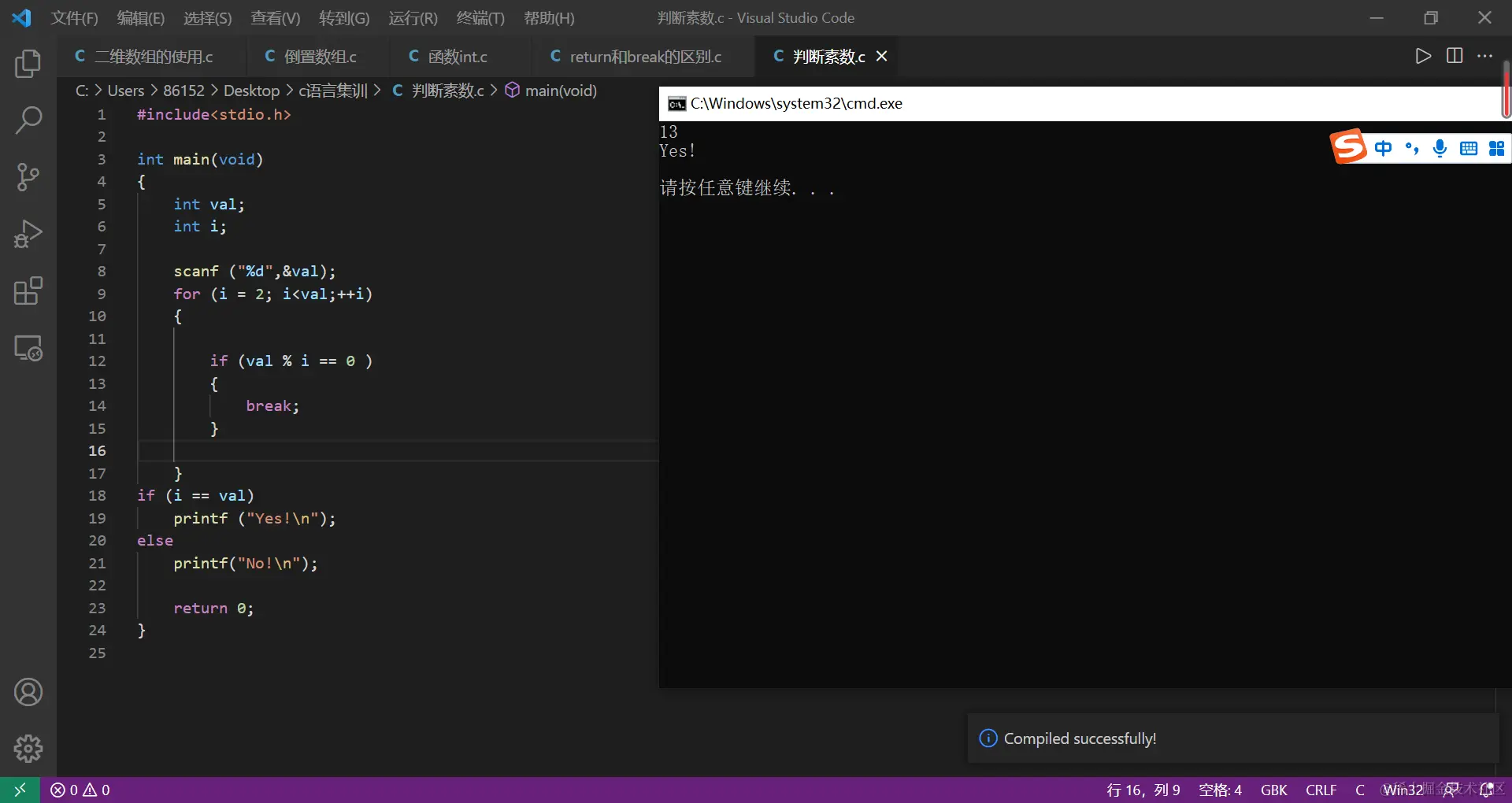1512x803 pixels.
Task: Open the errors and warnings problems indicator
Action: [80, 790]
